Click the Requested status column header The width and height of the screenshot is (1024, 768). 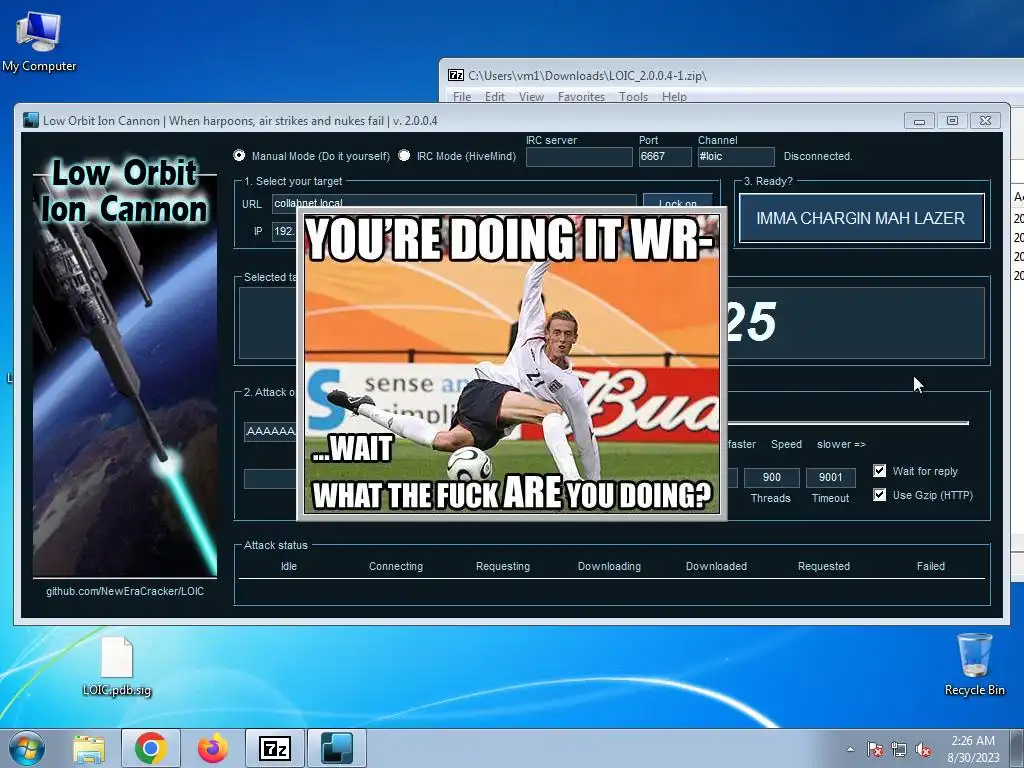tap(824, 566)
